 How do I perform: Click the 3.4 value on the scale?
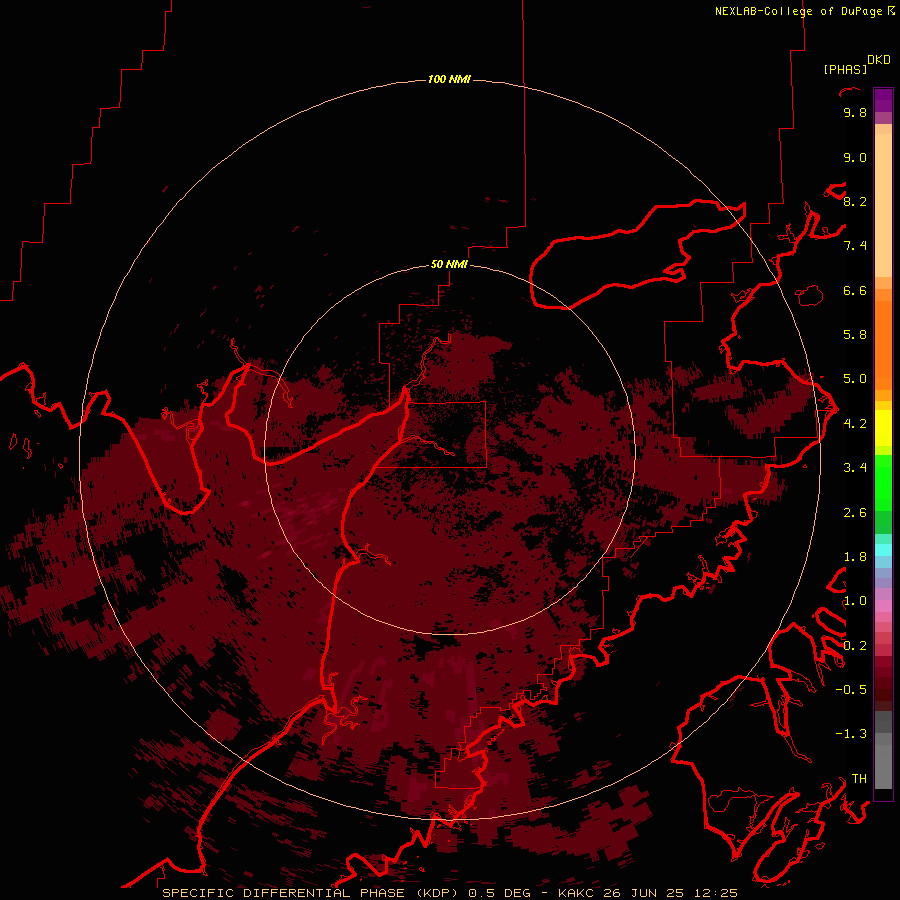coord(855,468)
